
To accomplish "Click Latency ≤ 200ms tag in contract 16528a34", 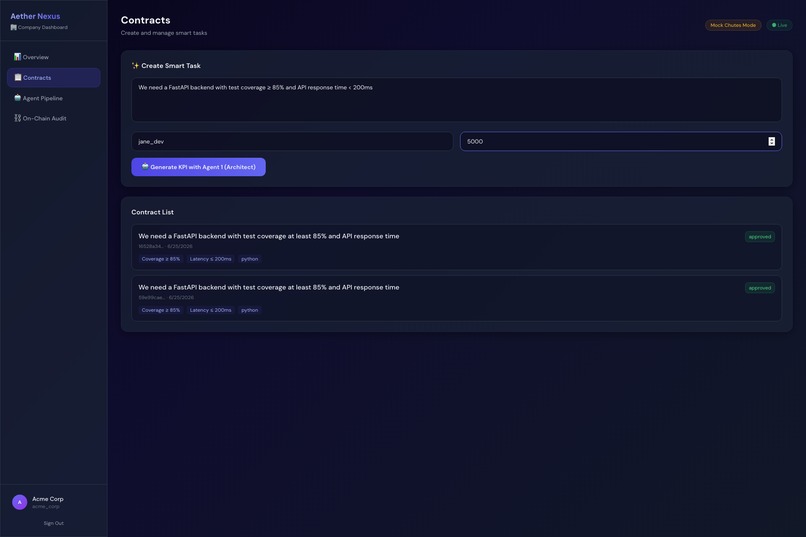I will click(210, 259).
